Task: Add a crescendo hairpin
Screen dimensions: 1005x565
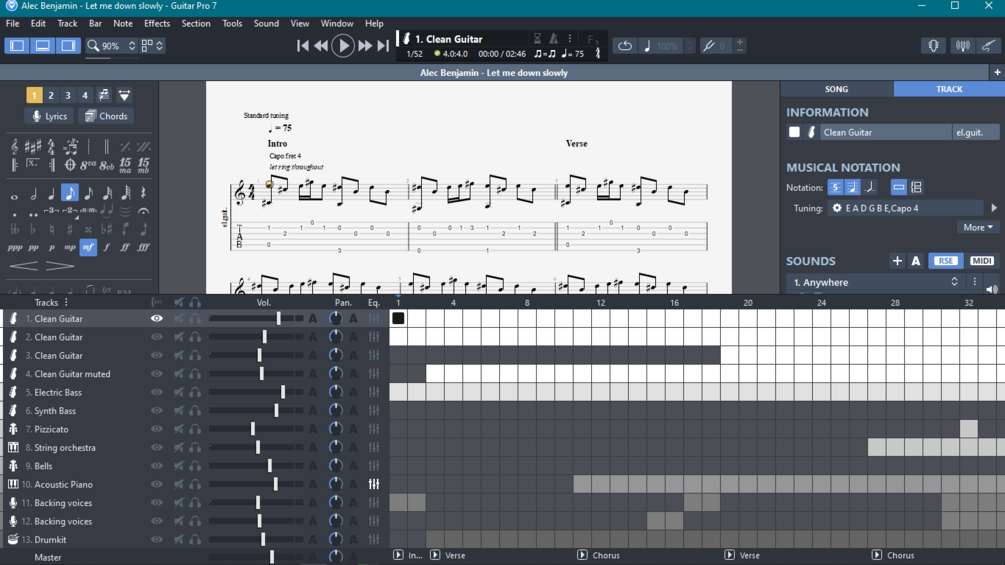Action: [24, 266]
